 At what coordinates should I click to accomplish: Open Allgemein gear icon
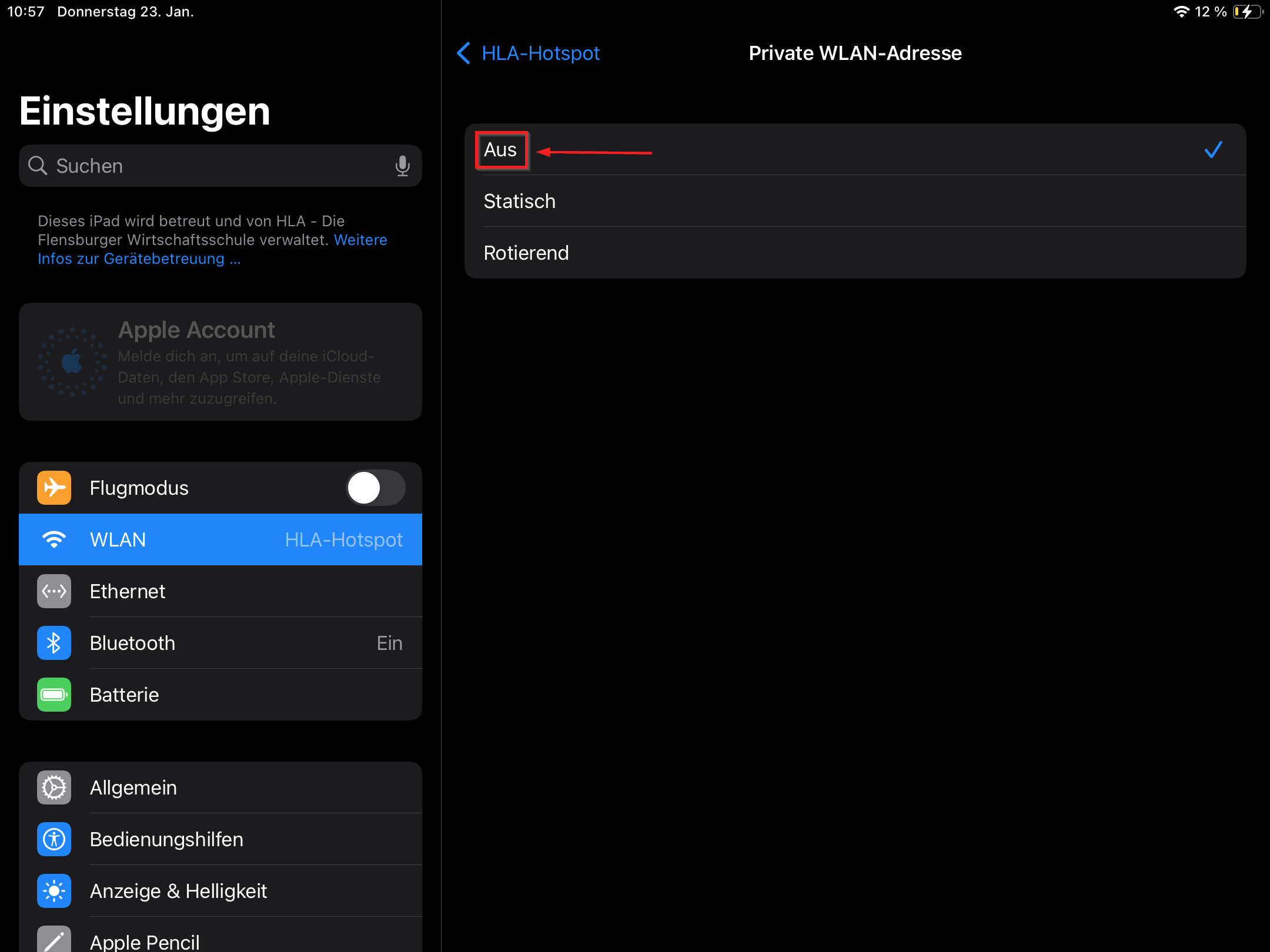[54, 787]
